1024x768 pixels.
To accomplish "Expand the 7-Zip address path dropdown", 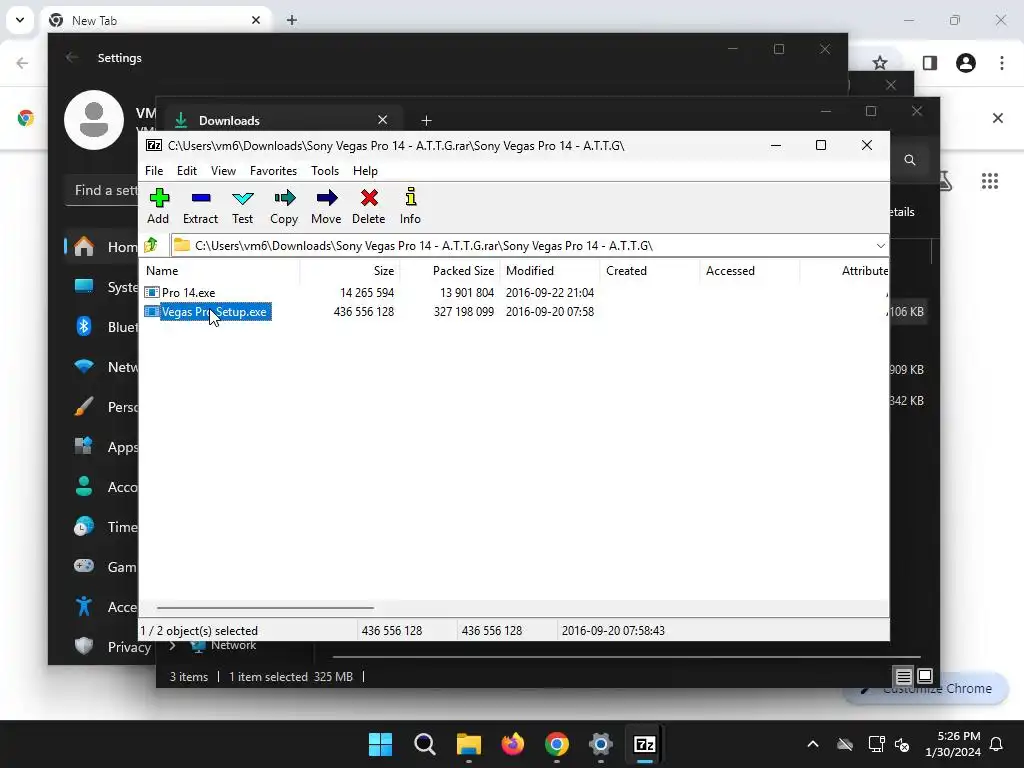I will (880, 246).
